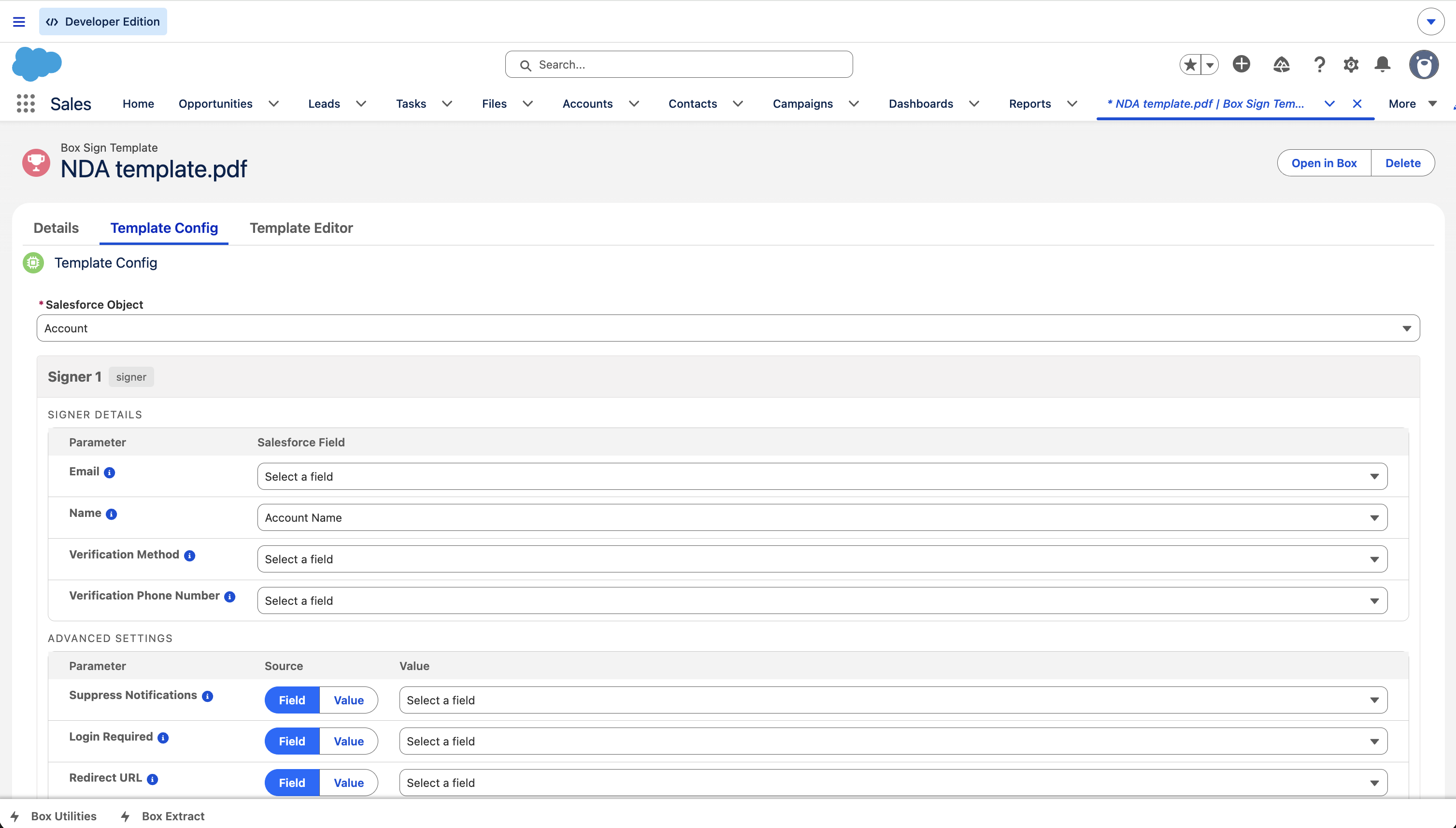The width and height of the screenshot is (1456, 828).
Task: Expand the Opportunities nav chevron
Action: tap(273, 103)
